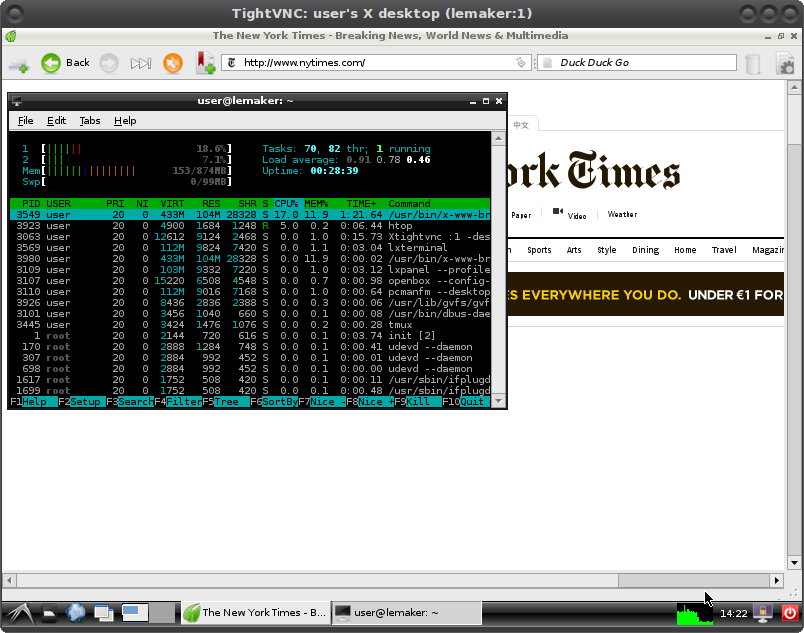Switch to New York Times taskbar window
Screen dimensions: 804x633
(255, 613)
